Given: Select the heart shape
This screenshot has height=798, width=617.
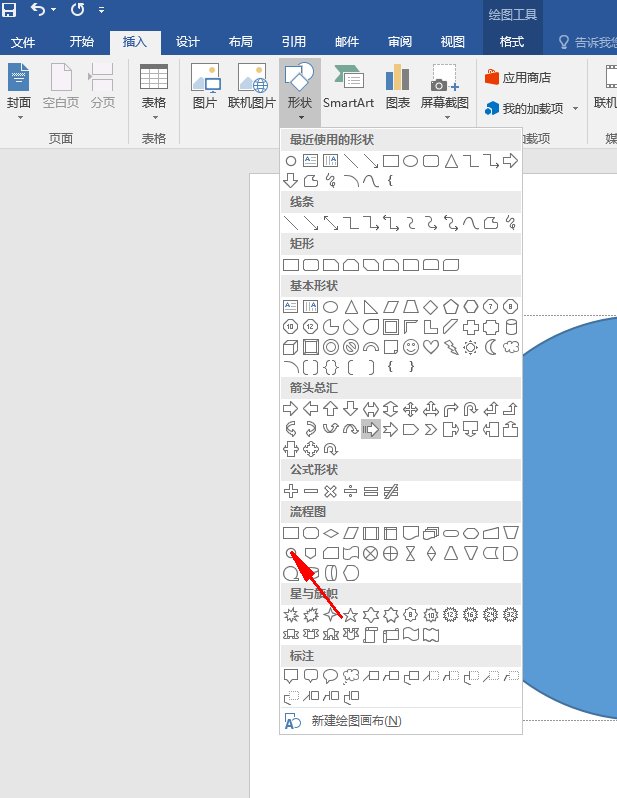Looking at the screenshot, I should [x=431, y=347].
